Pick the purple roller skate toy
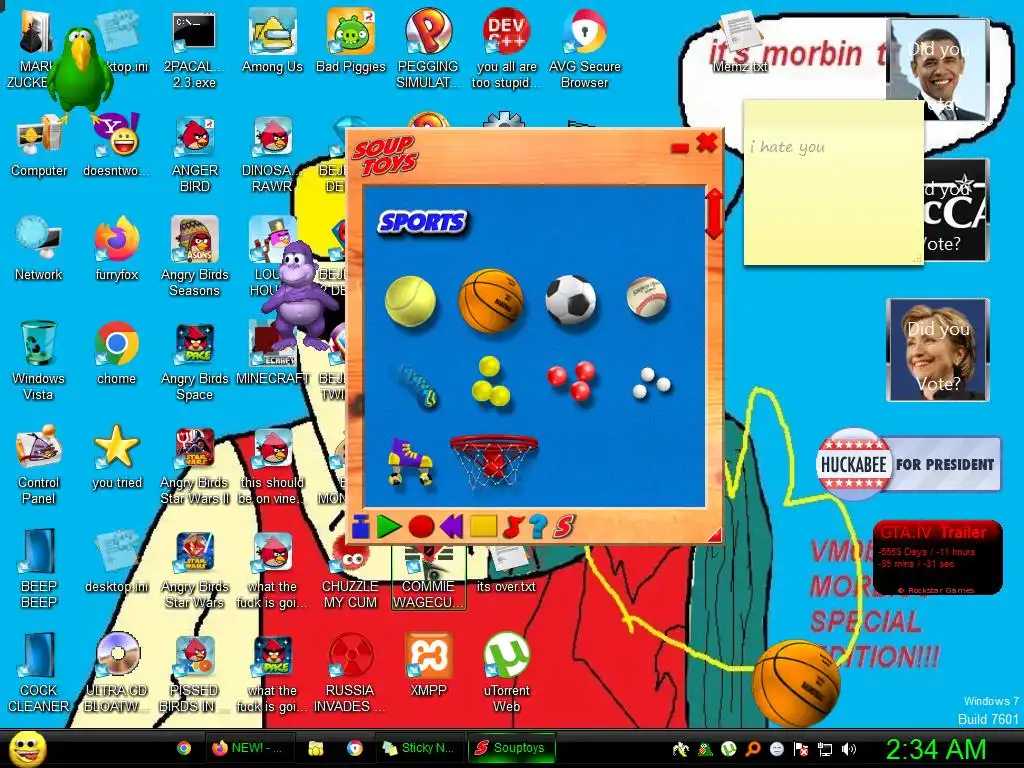The height and width of the screenshot is (768, 1024). pyautogui.click(x=409, y=462)
